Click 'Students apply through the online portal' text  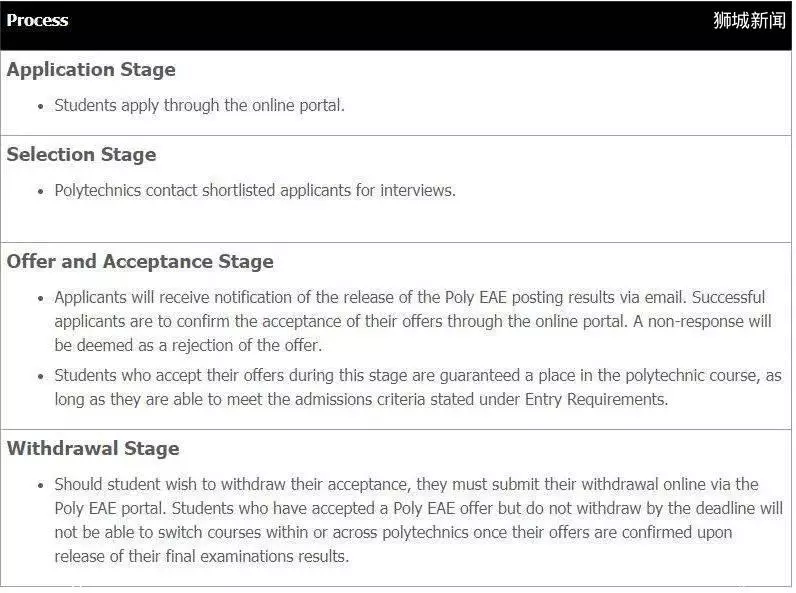200,105
